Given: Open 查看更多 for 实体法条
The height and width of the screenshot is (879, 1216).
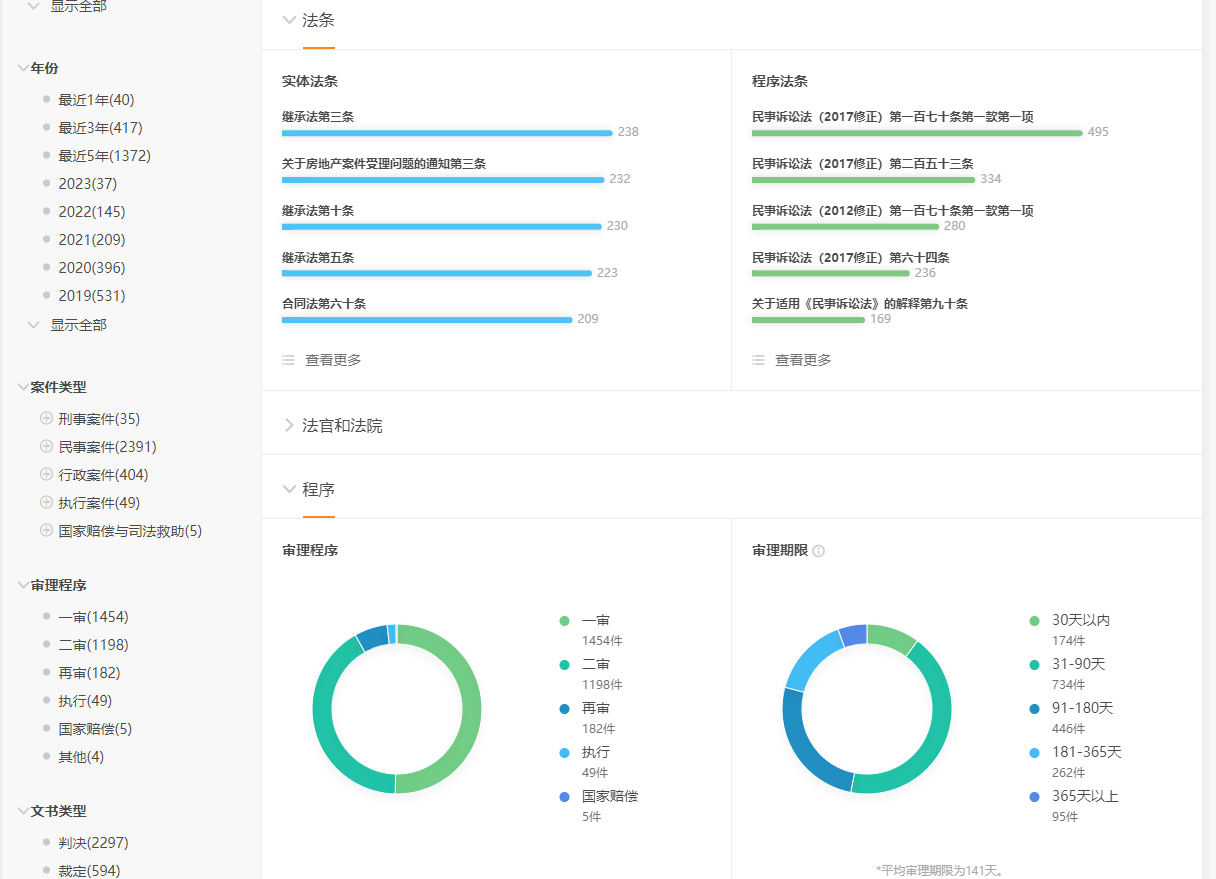Looking at the screenshot, I should tap(333, 360).
